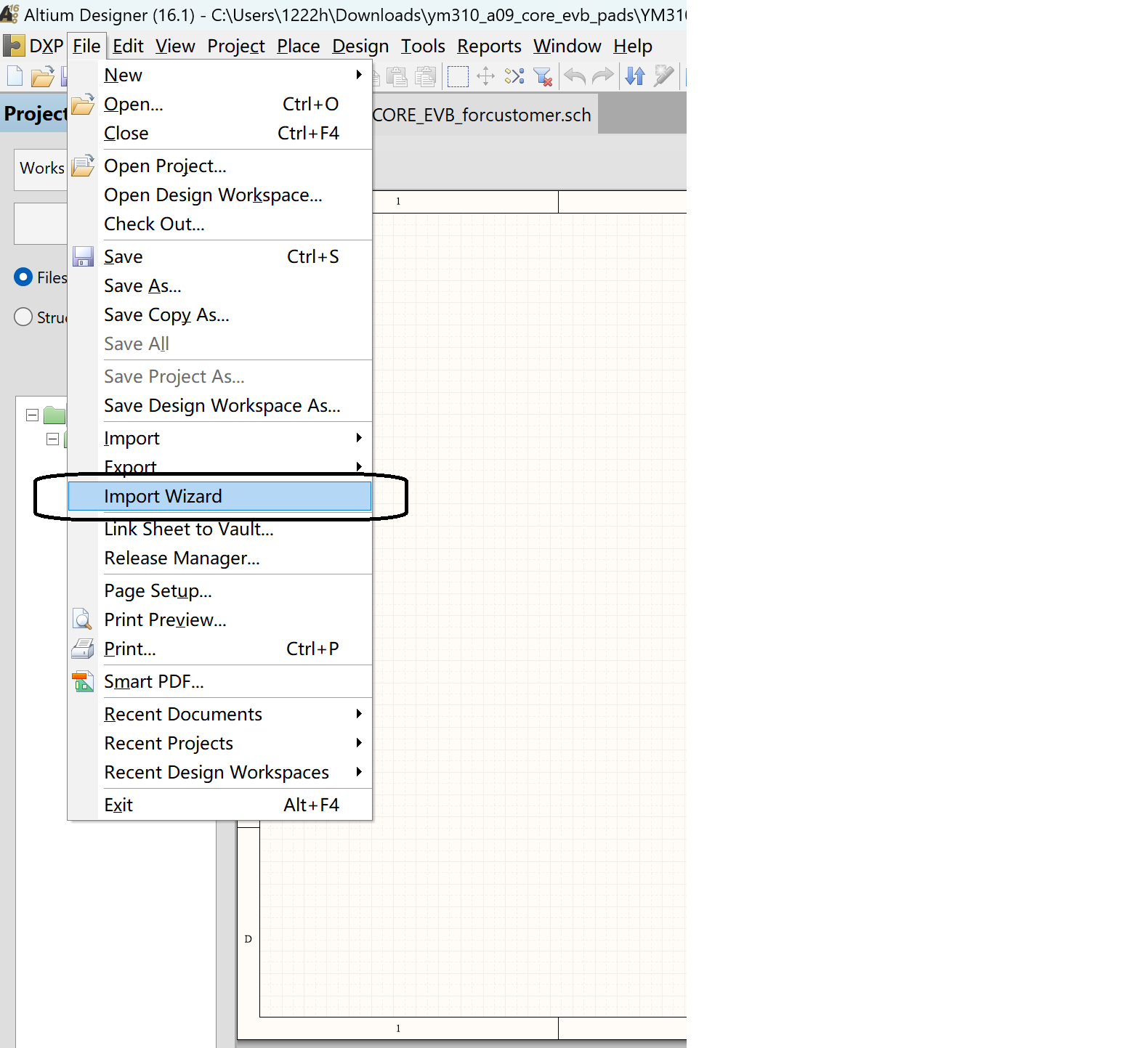Click Smart PDF menu entry
Screen dimensions: 1148x1048
[x=153, y=681]
